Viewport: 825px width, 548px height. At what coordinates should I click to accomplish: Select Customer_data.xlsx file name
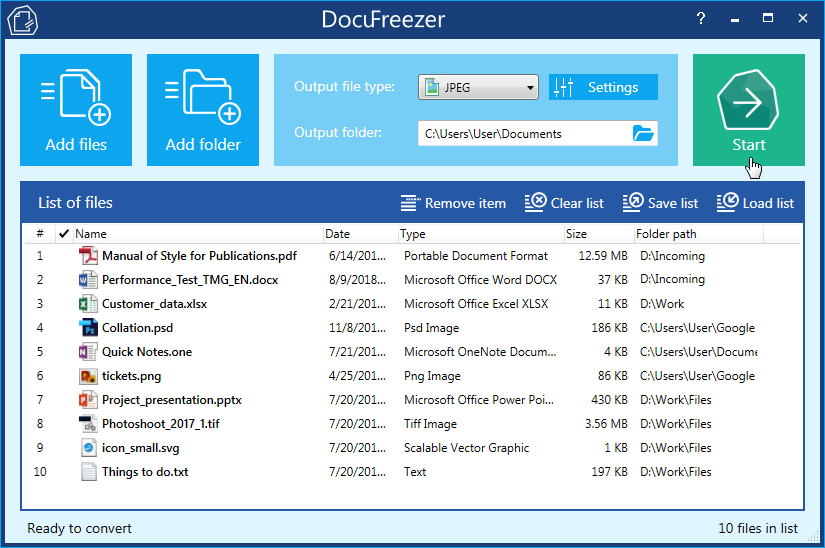pos(155,304)
